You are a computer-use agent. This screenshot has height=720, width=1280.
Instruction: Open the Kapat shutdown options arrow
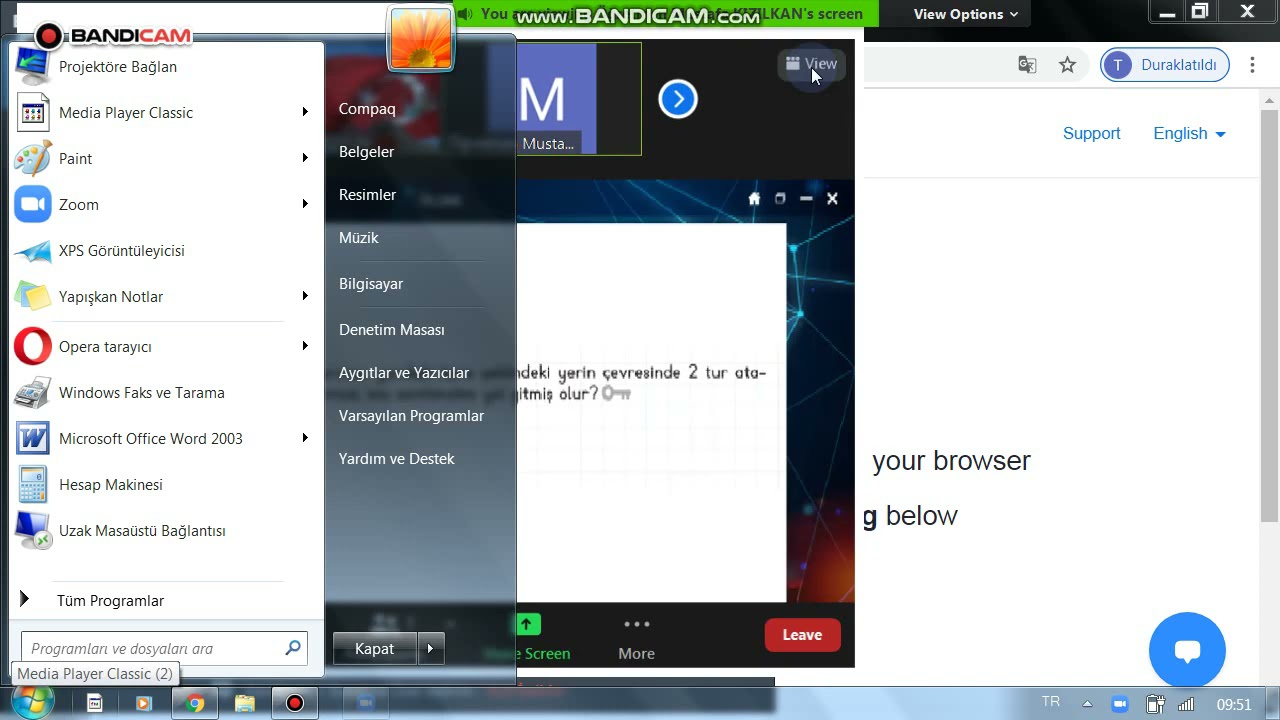coord(430,649)
